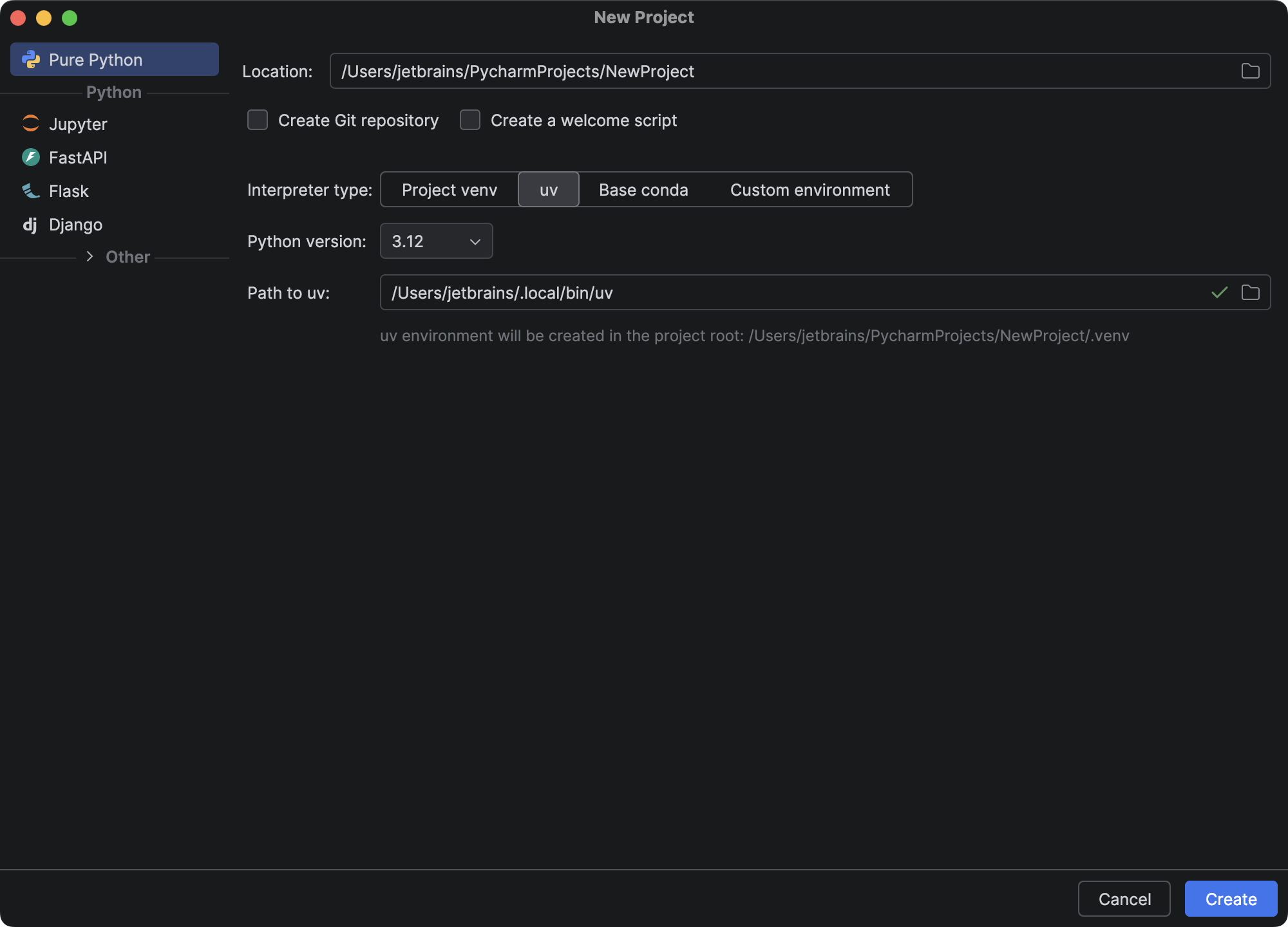Select the uv interpreter segment
Screen dimensions: 1288x927
[x=548, y=189]
